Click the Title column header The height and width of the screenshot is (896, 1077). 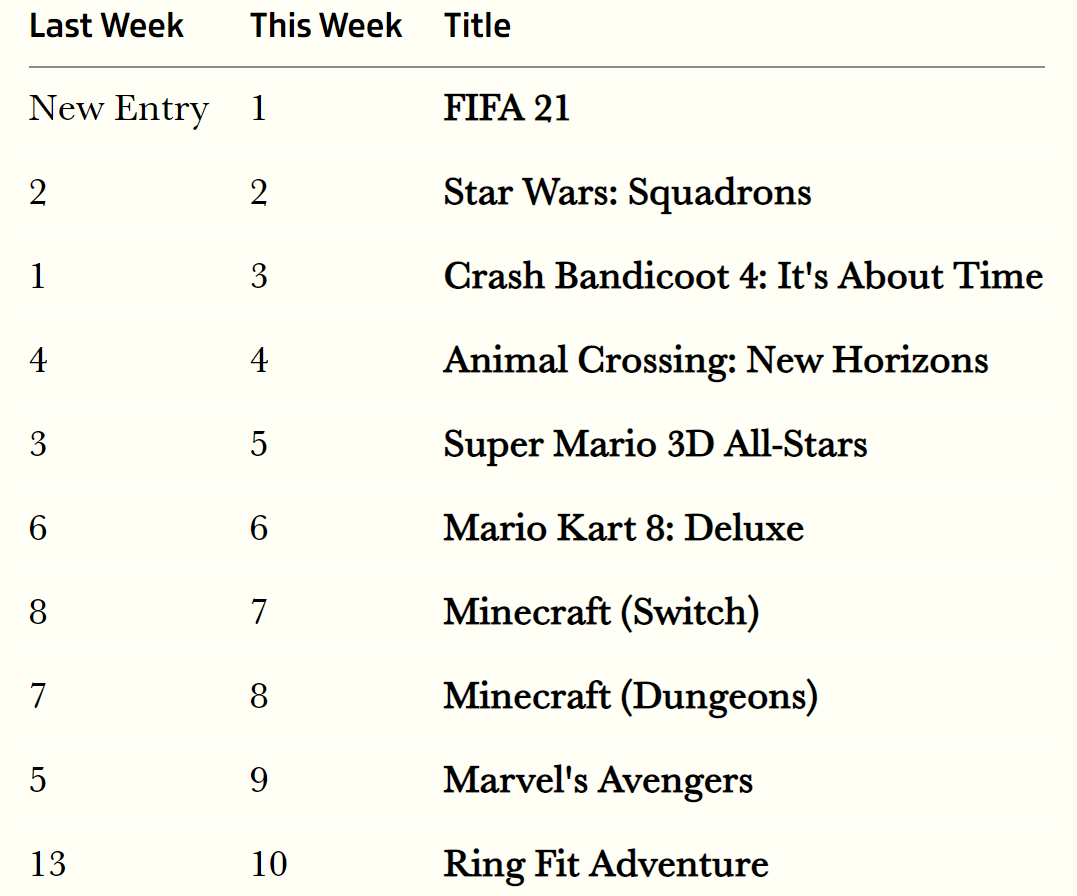pyautogui.click(x=477, y=26)
